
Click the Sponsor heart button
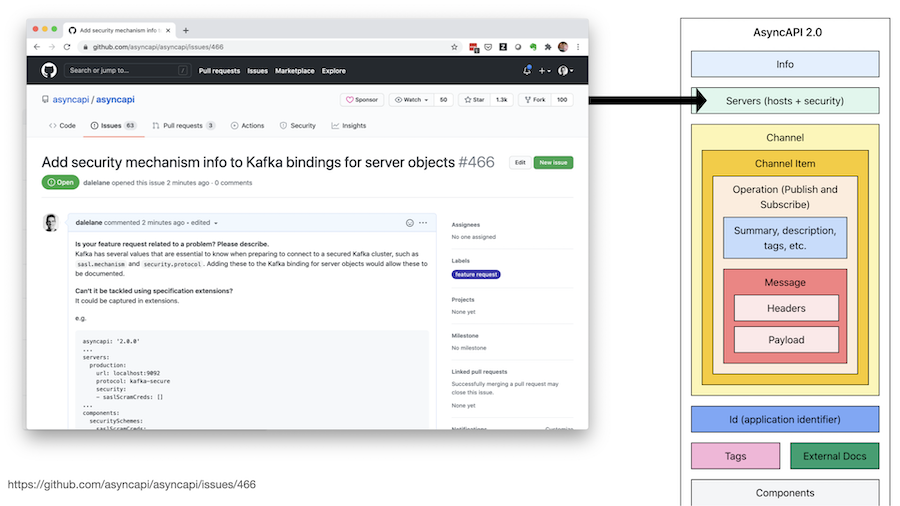362,100
